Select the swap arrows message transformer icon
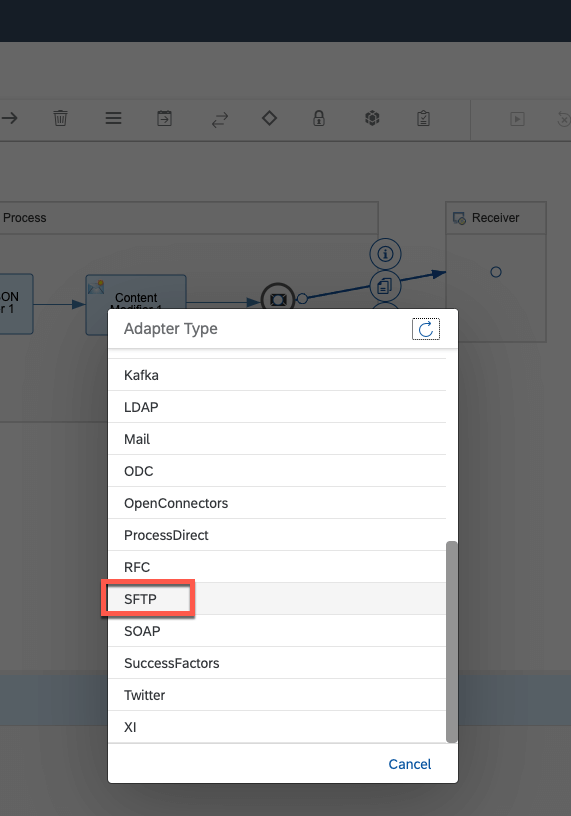The image size is (571, 816). coord(220,120)
